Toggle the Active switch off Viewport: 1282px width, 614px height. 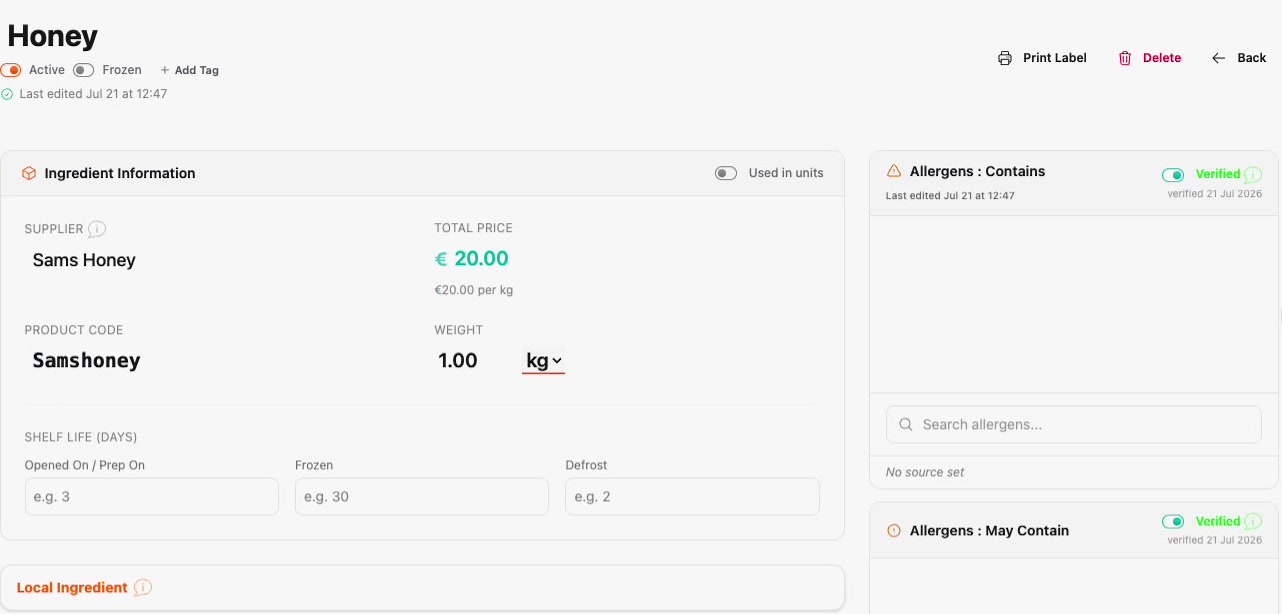11,70
